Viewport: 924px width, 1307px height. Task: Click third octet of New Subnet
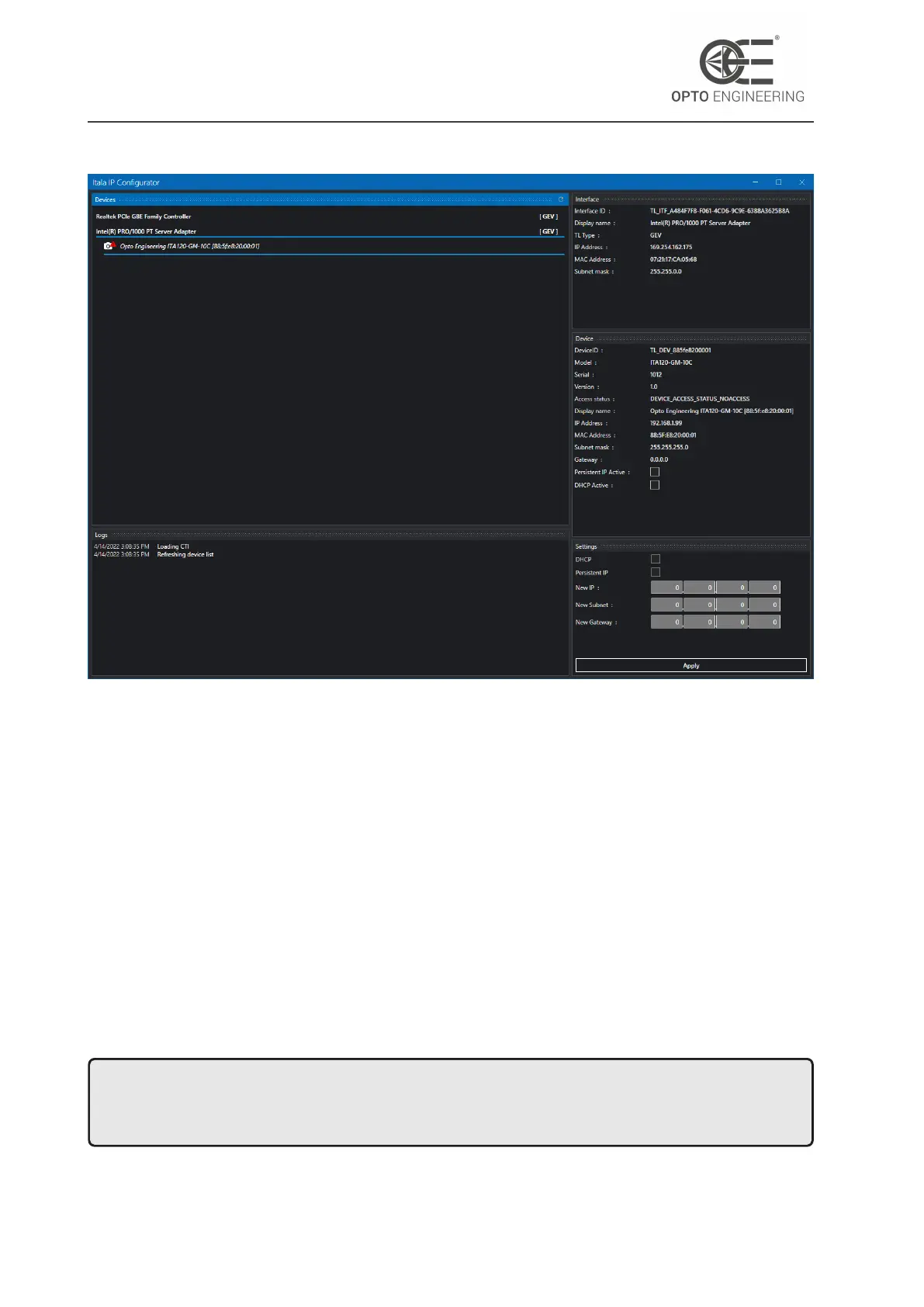(732, 605)
